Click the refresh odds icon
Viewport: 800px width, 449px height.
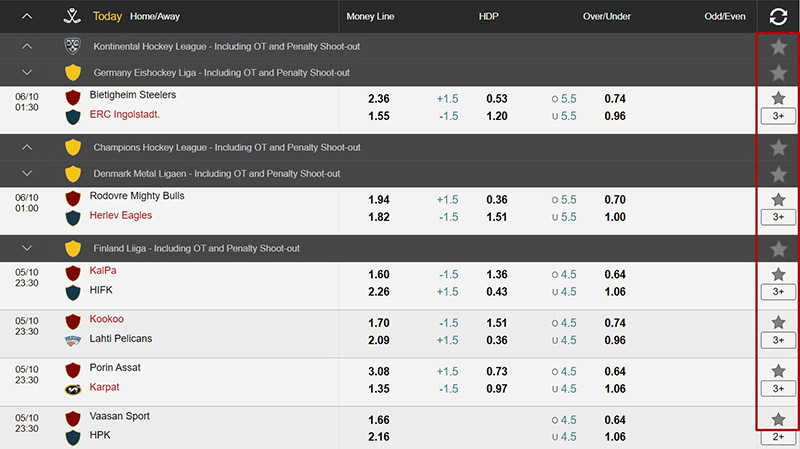[x=778, y=16]
